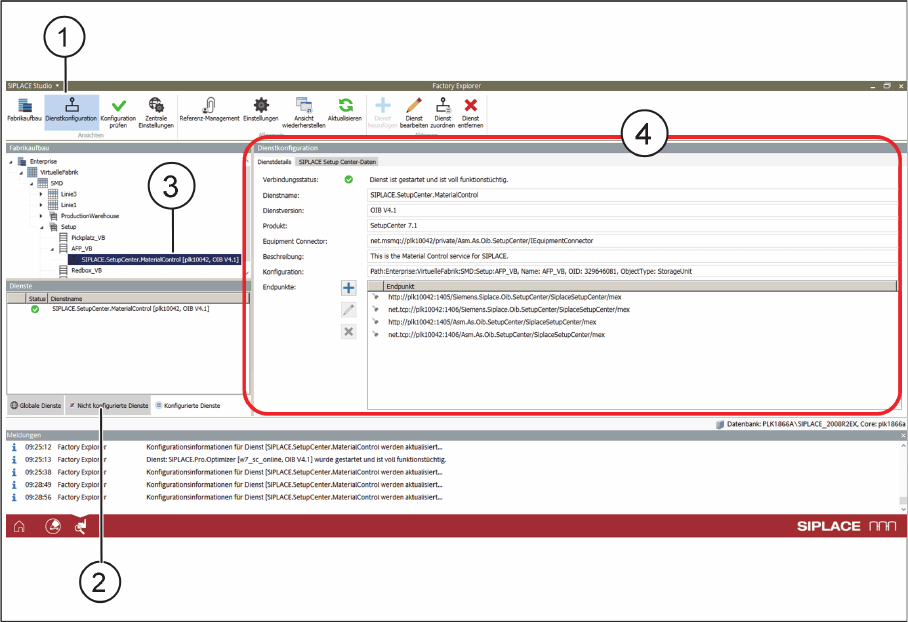Click Dienst zuordnen icon
The width and height of the screenshot is (908, 622).
click(443, 109)
